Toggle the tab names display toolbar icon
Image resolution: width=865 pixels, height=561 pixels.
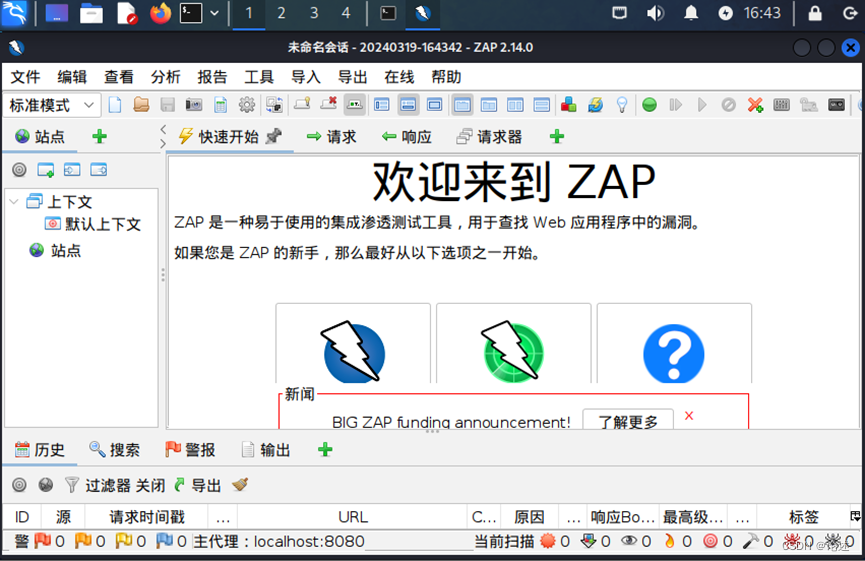tap(355, 105)
